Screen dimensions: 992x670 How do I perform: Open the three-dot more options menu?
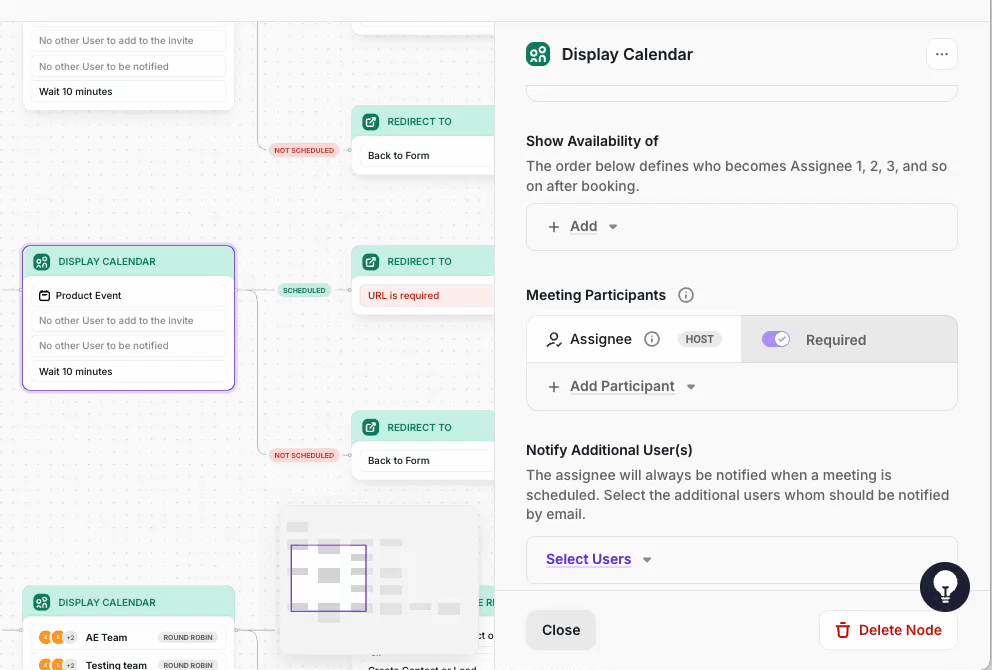coord(941,54)
